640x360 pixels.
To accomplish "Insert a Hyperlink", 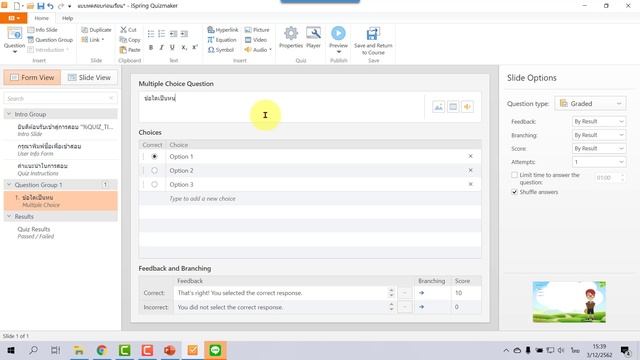I will click(222, 30).
